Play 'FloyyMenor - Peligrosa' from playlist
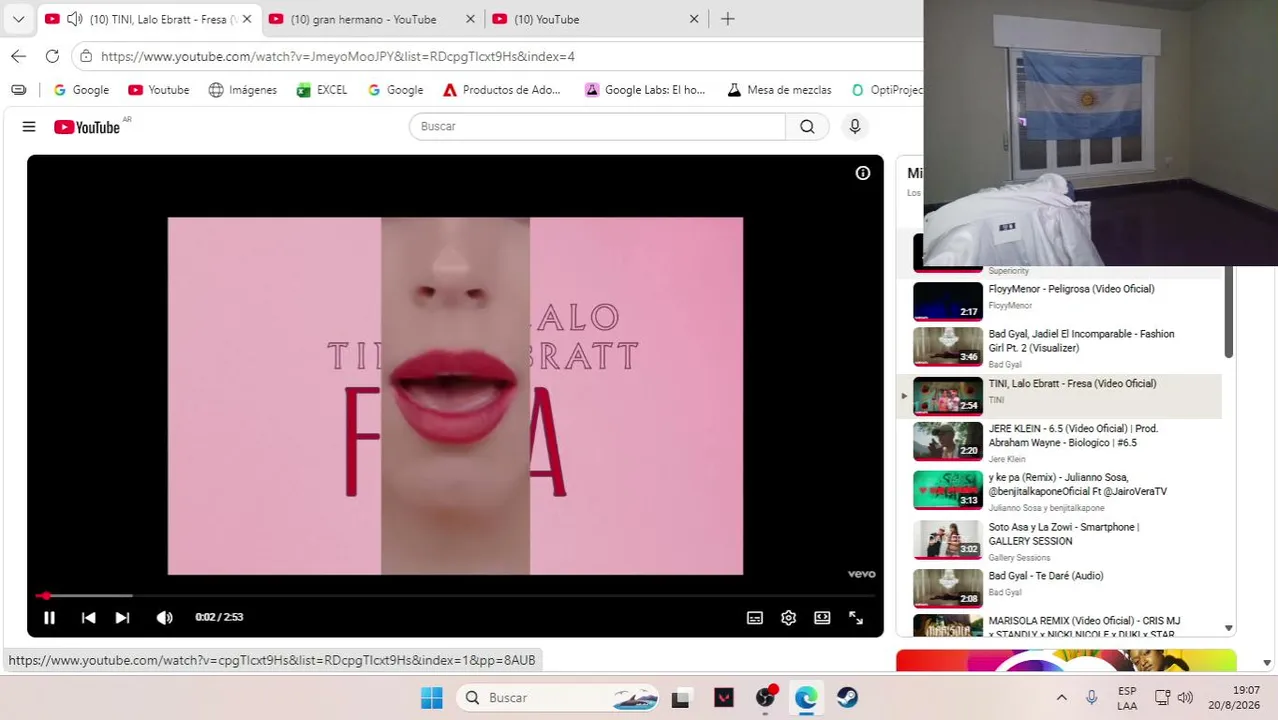1278x720 pixels. 1060,299
